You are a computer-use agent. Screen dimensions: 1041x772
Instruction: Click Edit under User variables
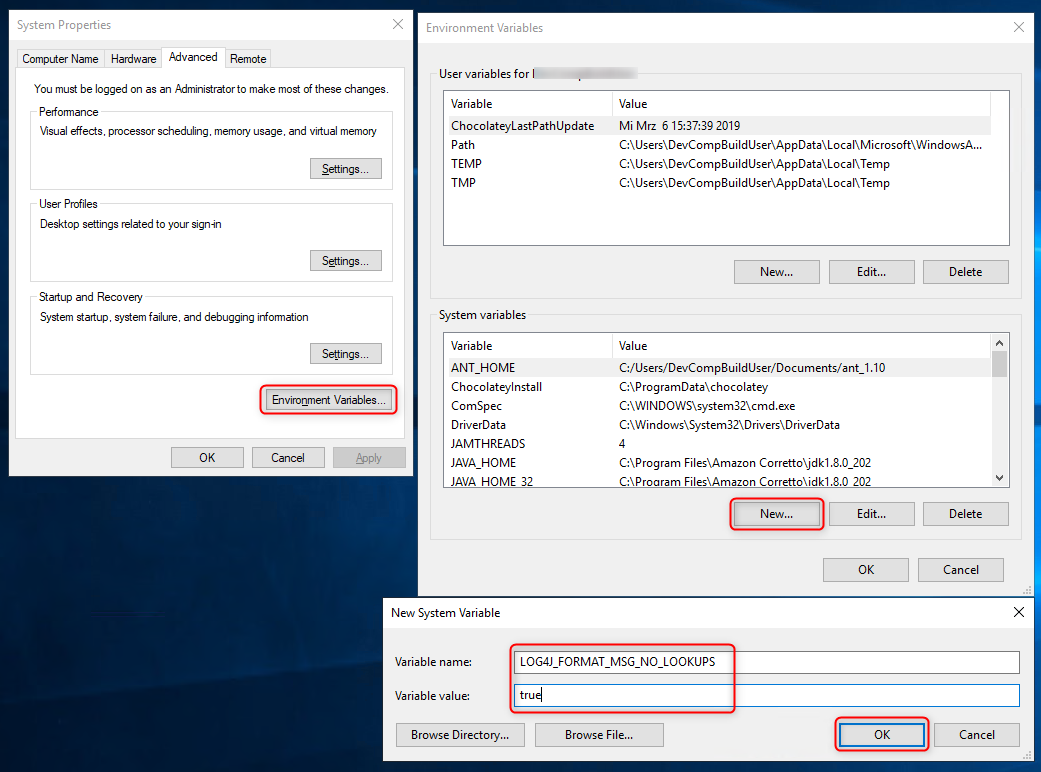871,272
